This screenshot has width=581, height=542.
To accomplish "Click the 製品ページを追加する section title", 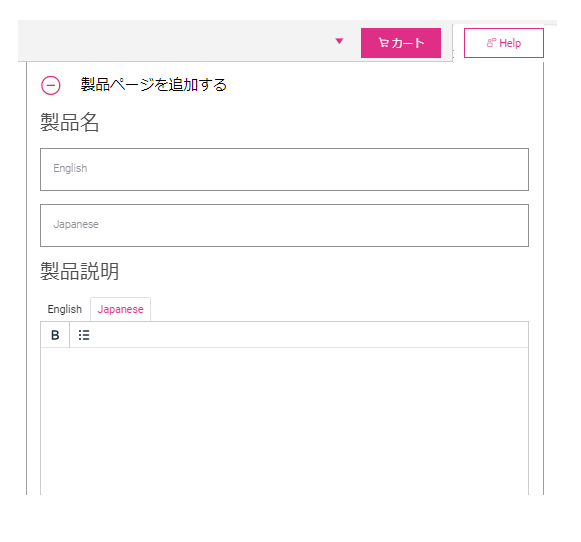I will [x=153, y=85].
